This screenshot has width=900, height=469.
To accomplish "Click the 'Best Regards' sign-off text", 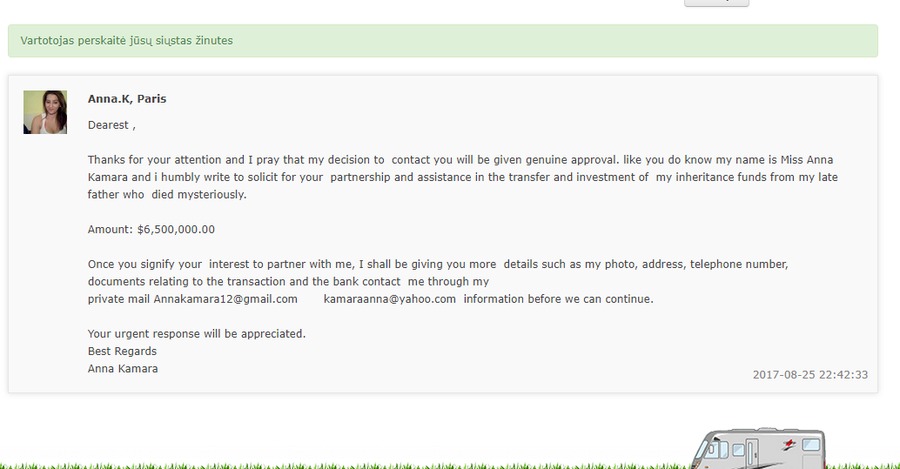I will pos(122,351).
